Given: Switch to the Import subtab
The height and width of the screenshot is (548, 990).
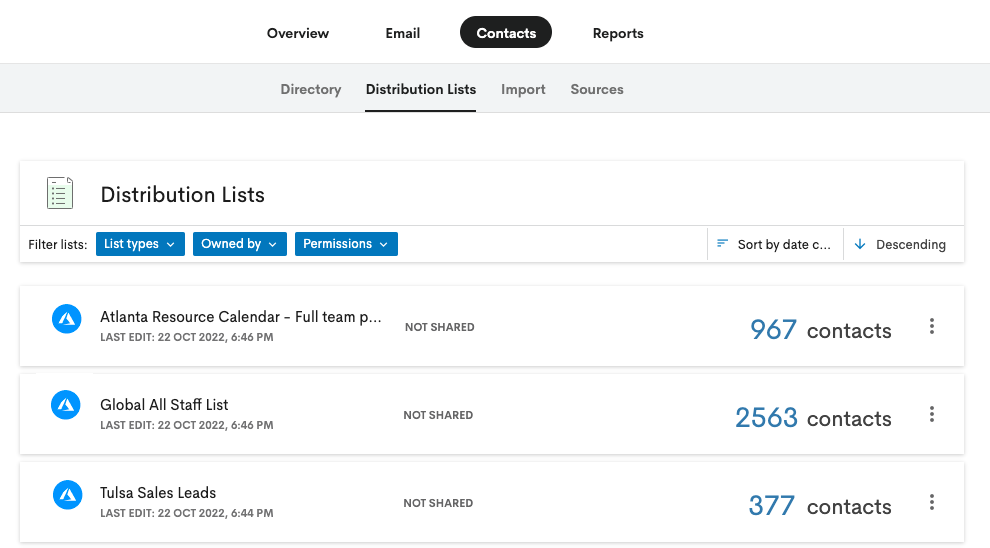Looking at the screenshot, I should 523,89.
